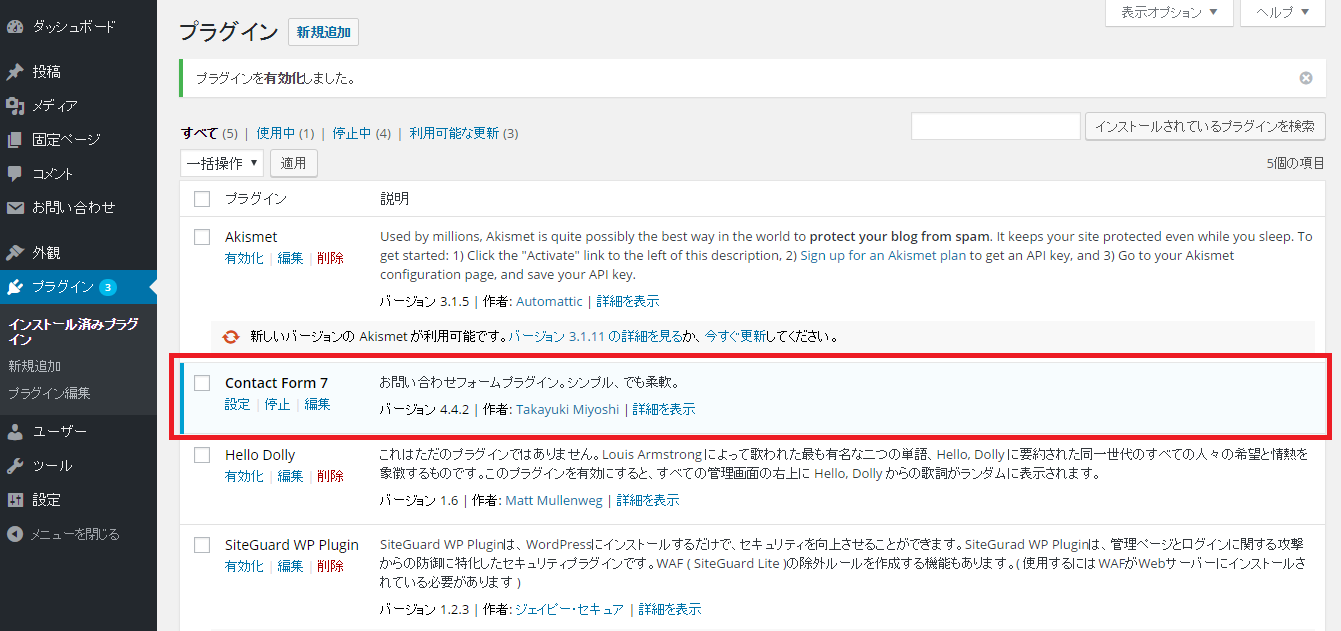Check the Akismet plugin checkbox
The image size is (1341, 631).
[x=201, y=237]
